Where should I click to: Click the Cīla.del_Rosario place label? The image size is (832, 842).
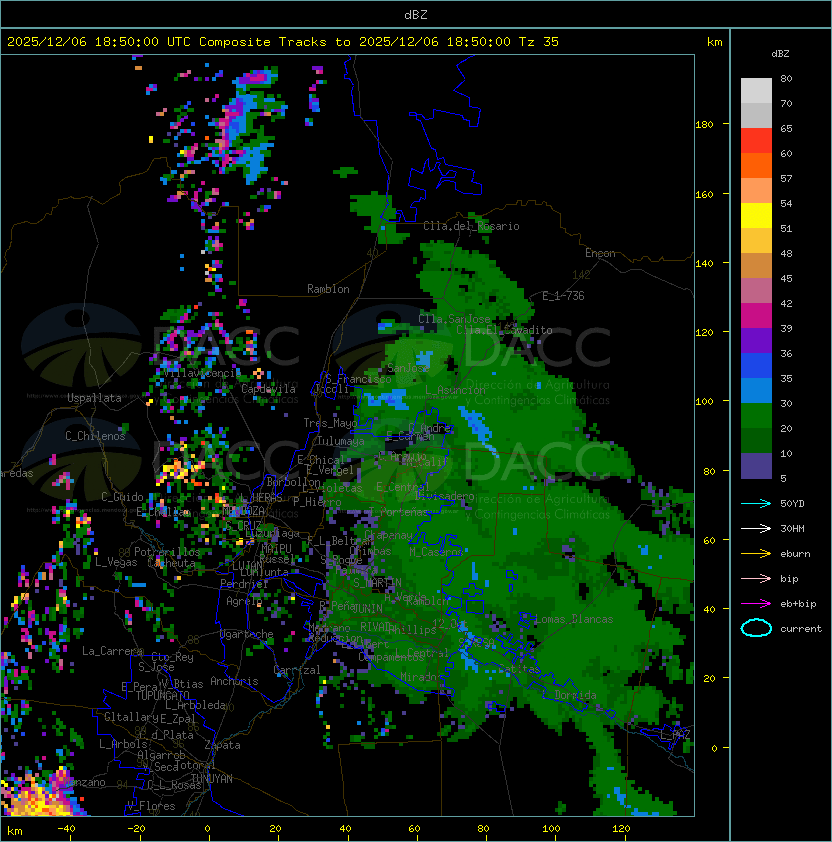471,226
